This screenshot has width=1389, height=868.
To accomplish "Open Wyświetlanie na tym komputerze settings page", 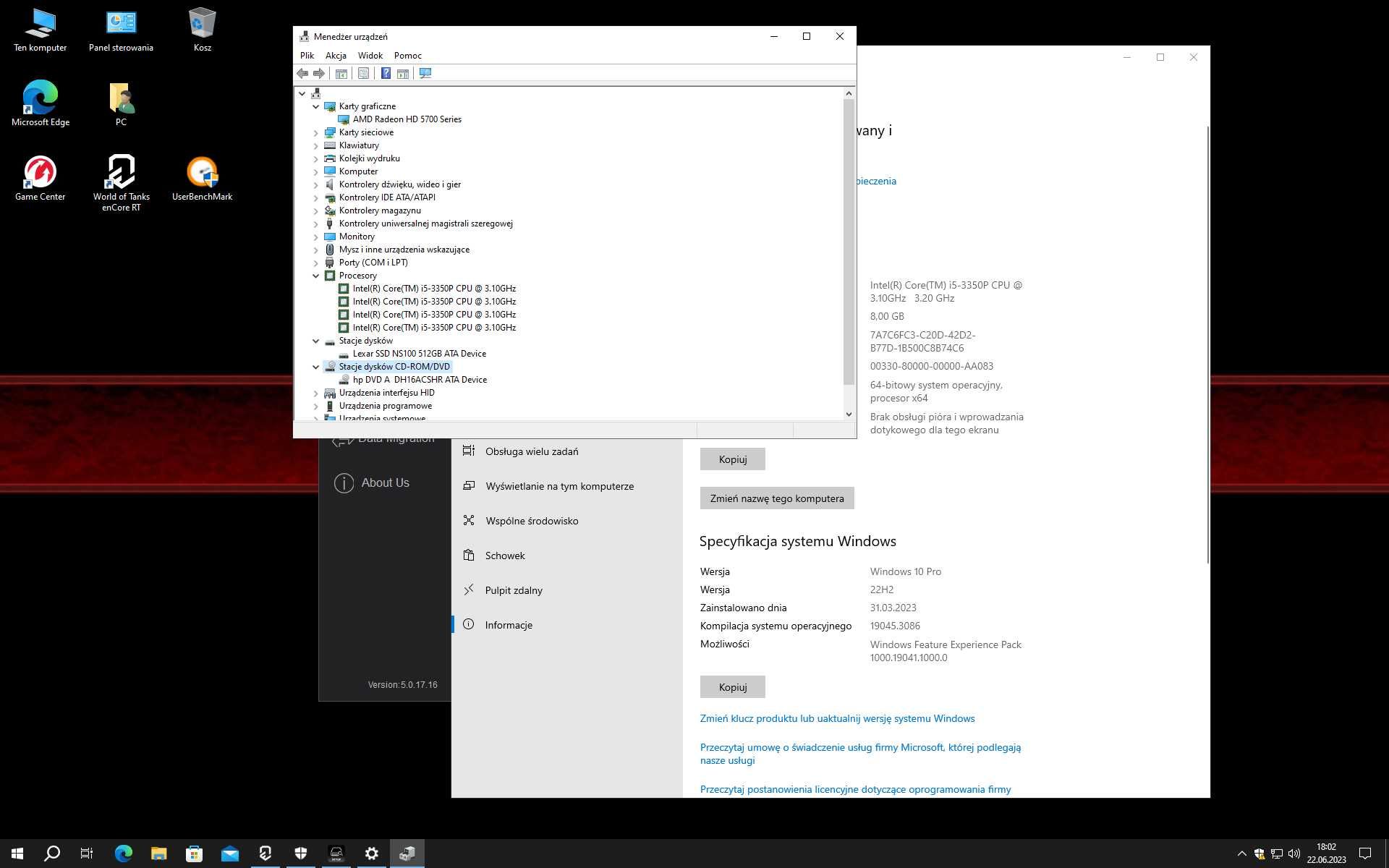I will [566, 486].
